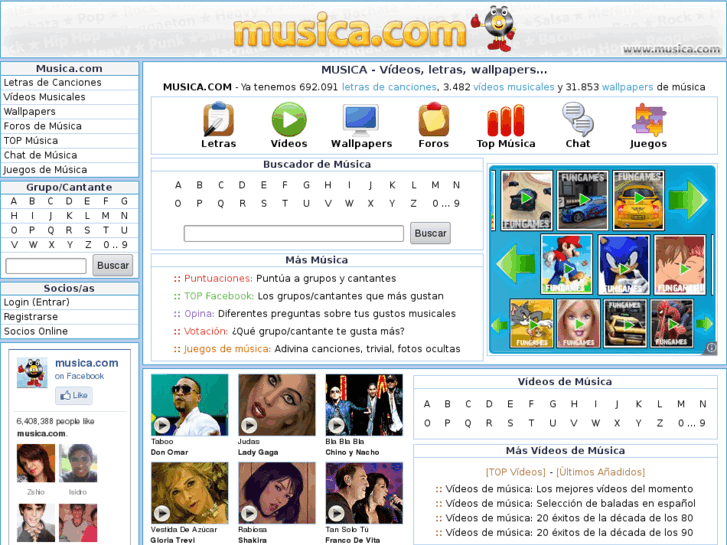Play the Mario game thumbnail
The height and width of the screenshot is (545, 727).
point(567,264)
